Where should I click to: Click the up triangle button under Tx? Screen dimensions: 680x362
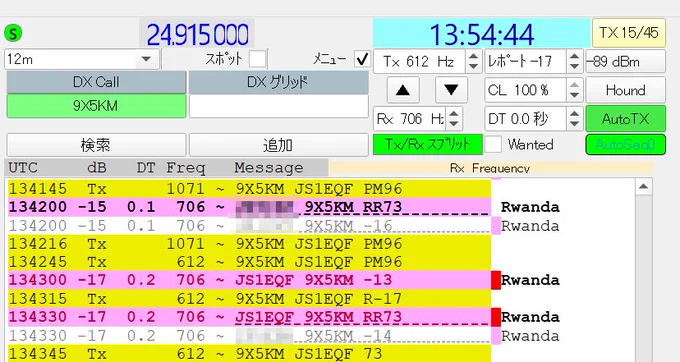403,90
